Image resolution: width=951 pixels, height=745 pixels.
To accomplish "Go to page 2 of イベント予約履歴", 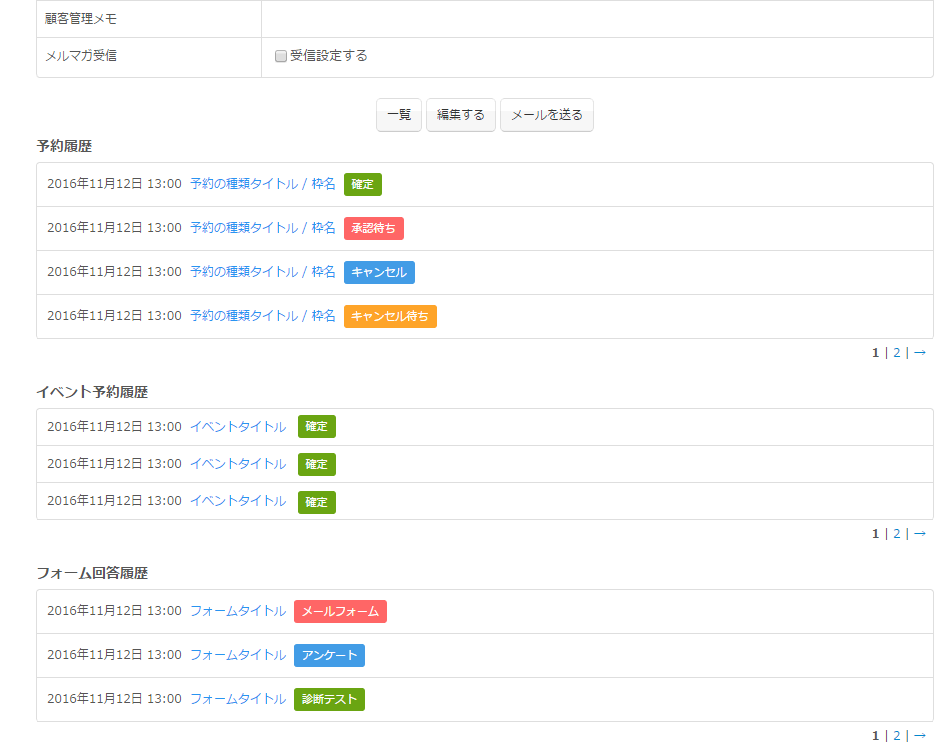I will 897,534.
